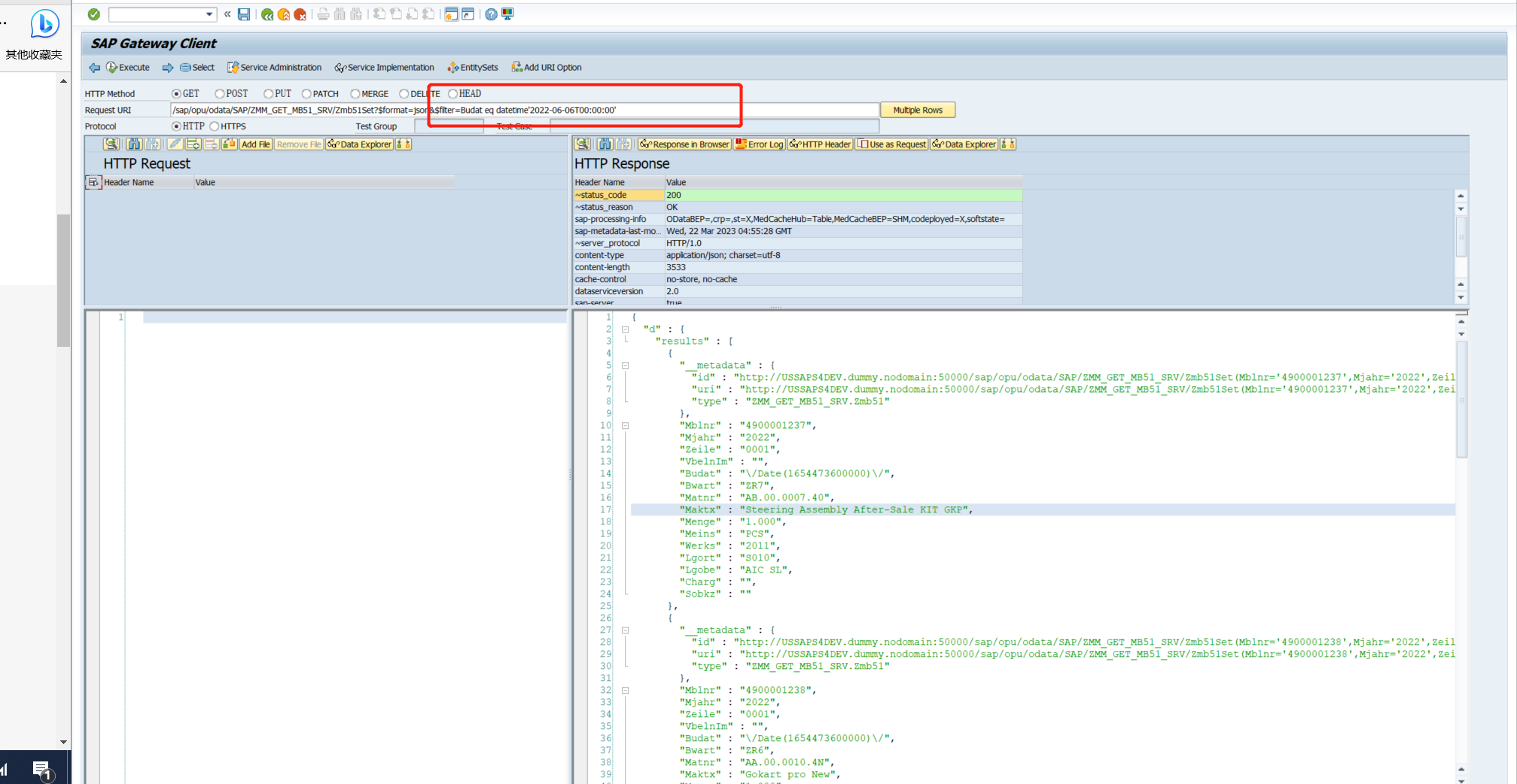Click the green Enter checkmark icon
Viewport: 1517px width, 784px height.
(x=94, y=14)
